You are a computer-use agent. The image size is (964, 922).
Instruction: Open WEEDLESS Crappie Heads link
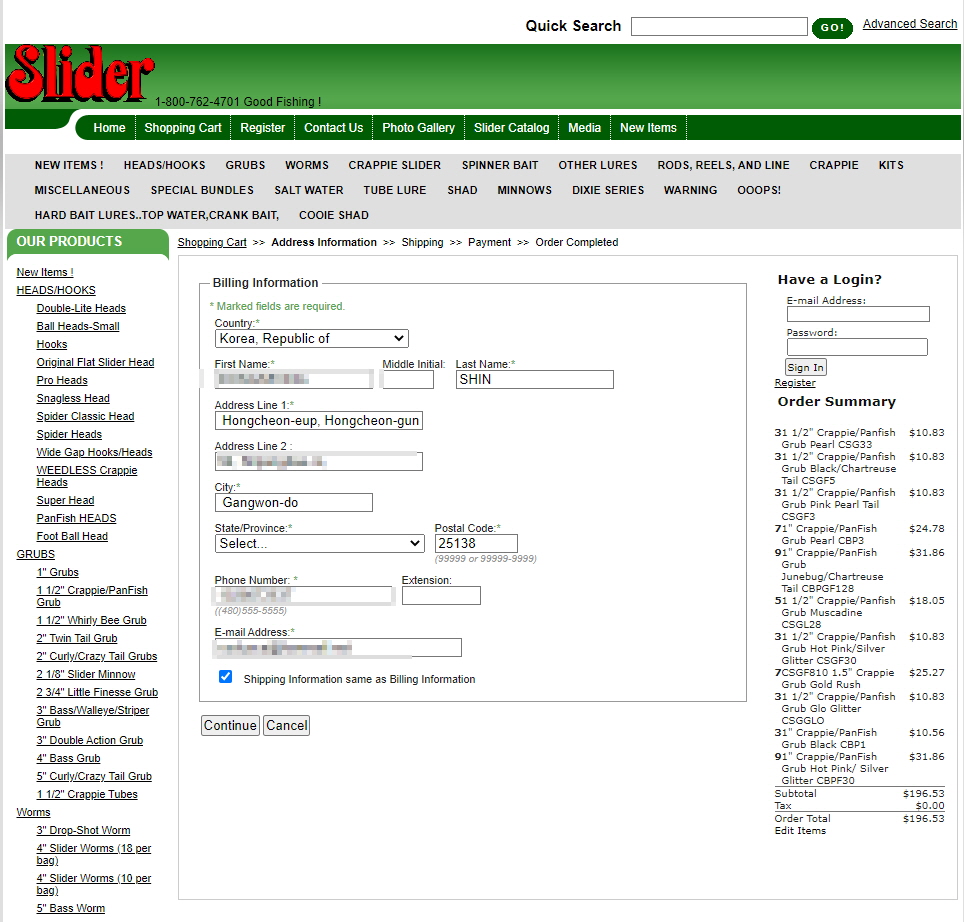86,476
